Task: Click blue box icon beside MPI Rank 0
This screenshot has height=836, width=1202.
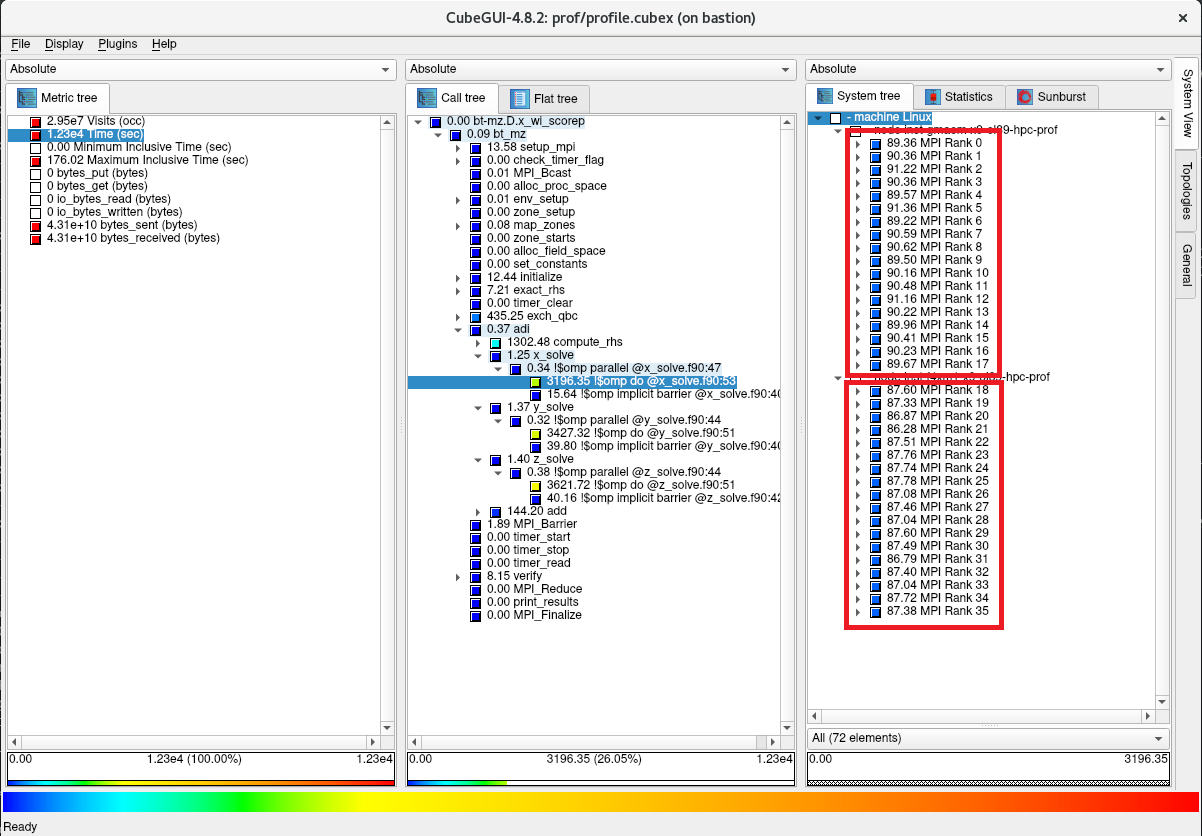Action: point(876,143)
